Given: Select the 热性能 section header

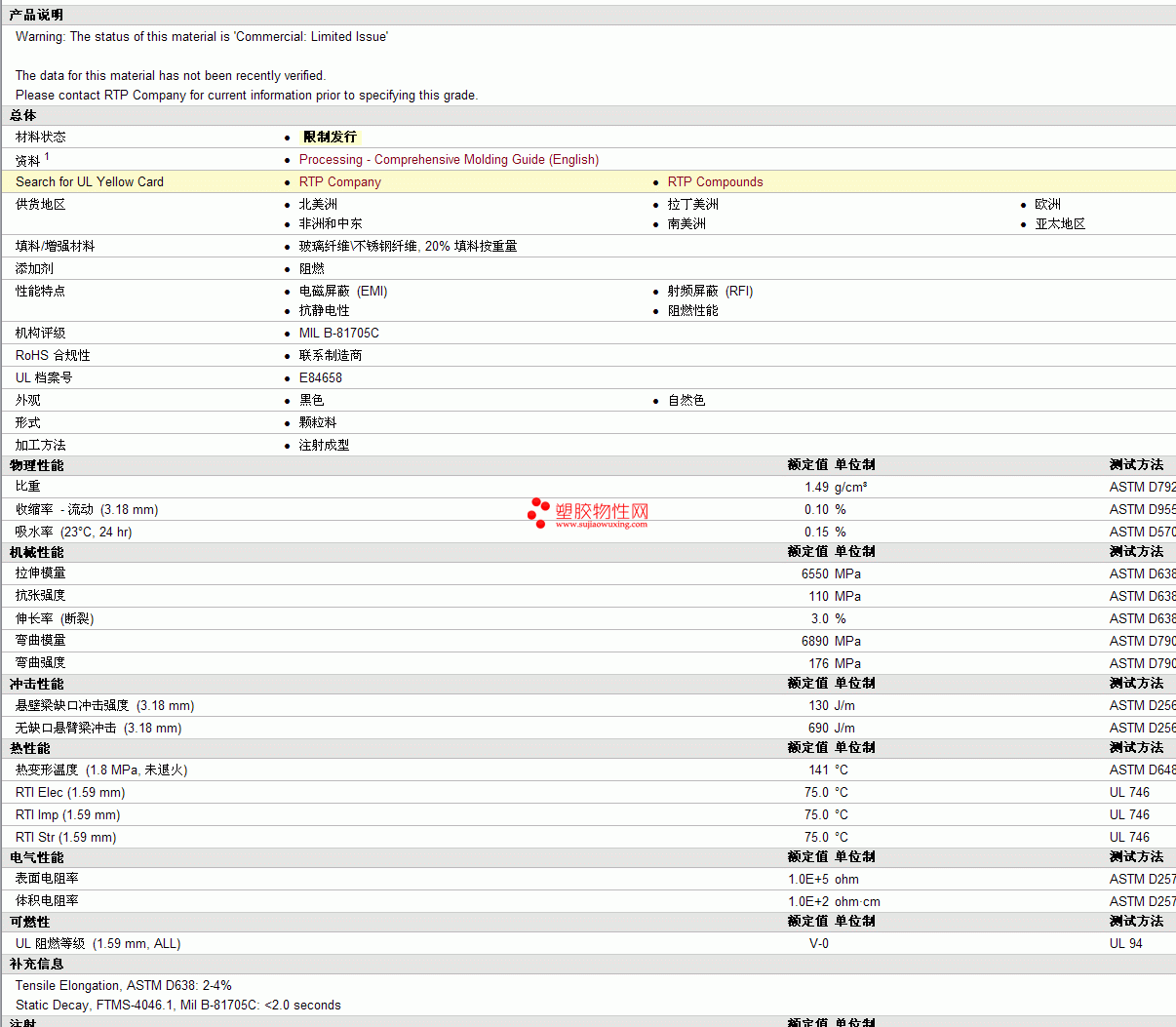Looking at the screenshot, I should pyautogui.click(x=29, y=748).
